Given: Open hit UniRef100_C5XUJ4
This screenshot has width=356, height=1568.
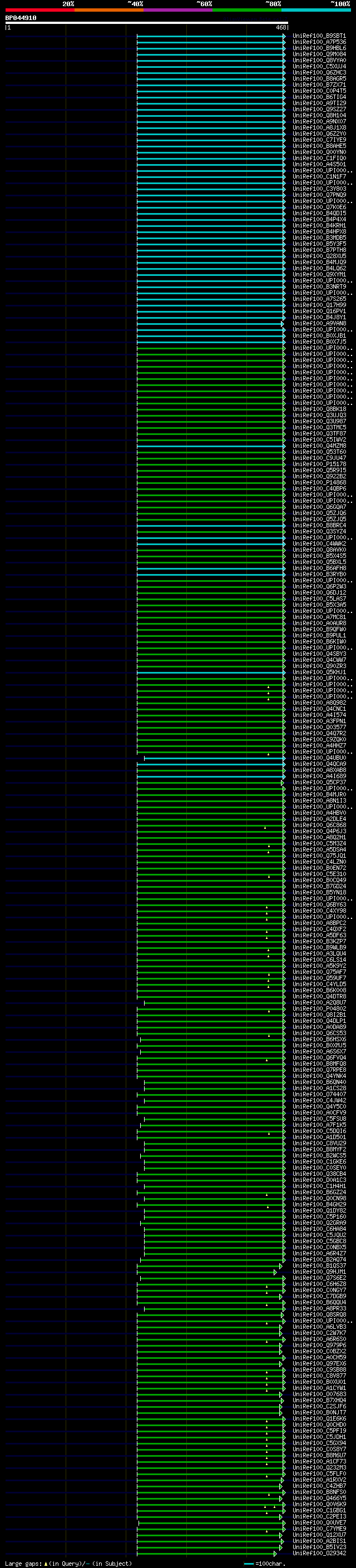Looking at the screenshot, I should point(319,66).
